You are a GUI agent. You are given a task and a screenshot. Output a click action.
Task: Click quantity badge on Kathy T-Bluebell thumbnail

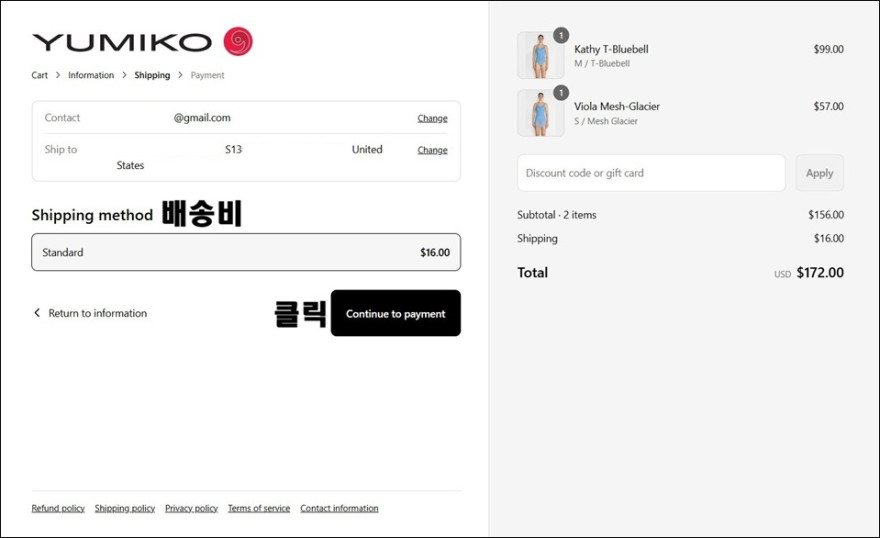561,35
